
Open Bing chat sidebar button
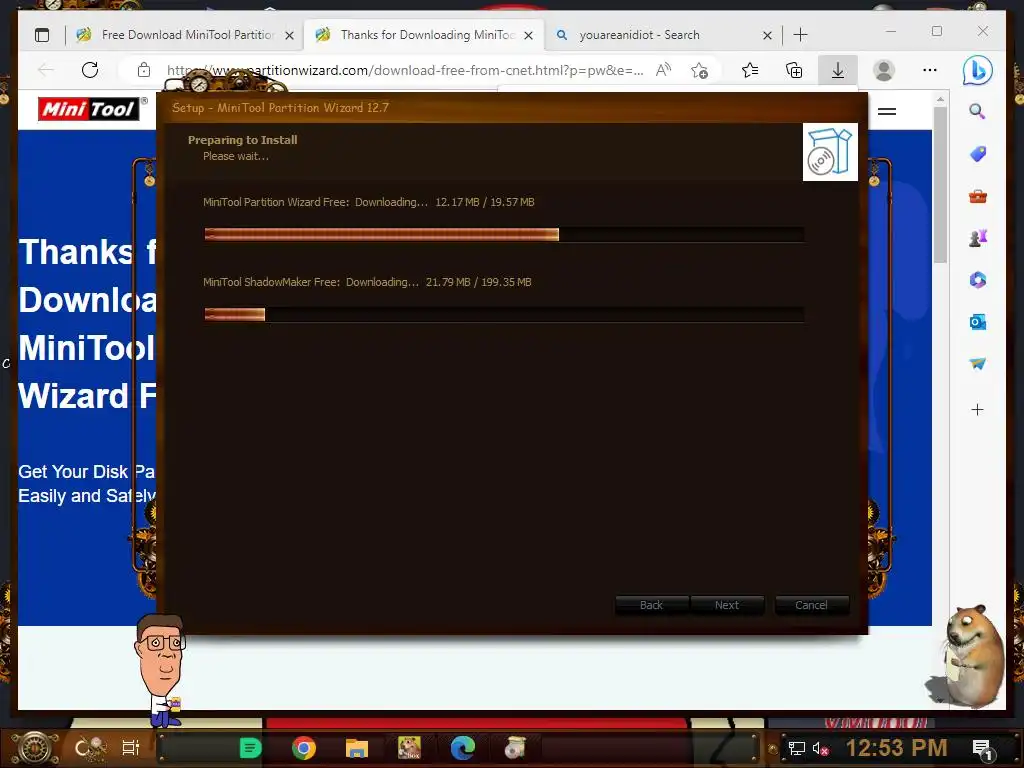click(978, 71)
